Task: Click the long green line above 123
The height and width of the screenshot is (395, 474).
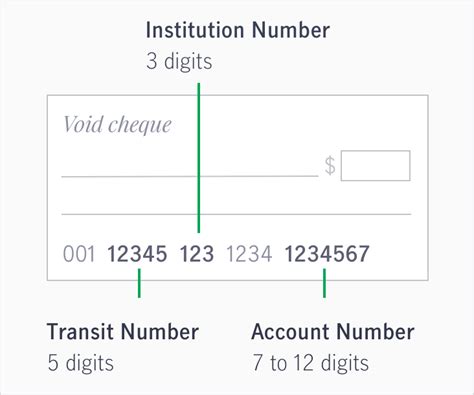Action: pos(199,158)
